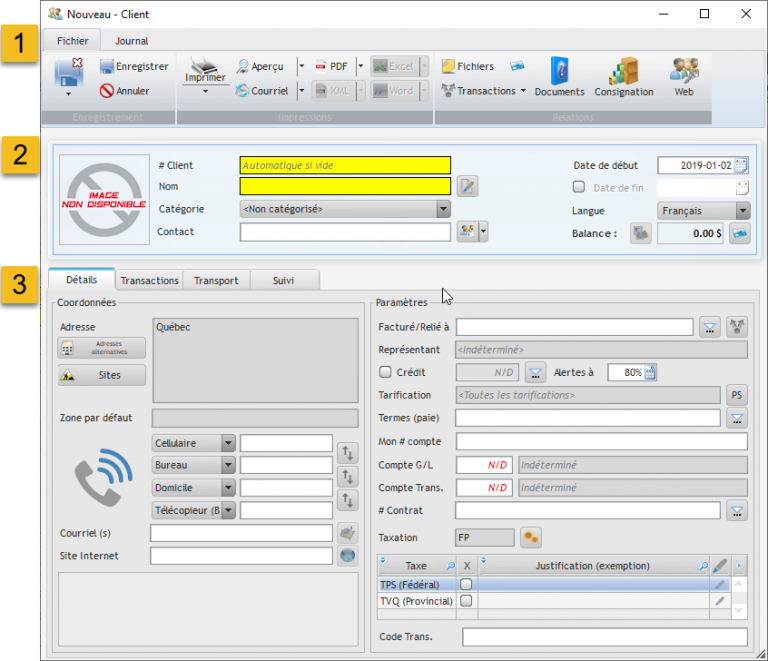Click the Mon # compte field
This screenshot has width=768, height=661.
601,441
